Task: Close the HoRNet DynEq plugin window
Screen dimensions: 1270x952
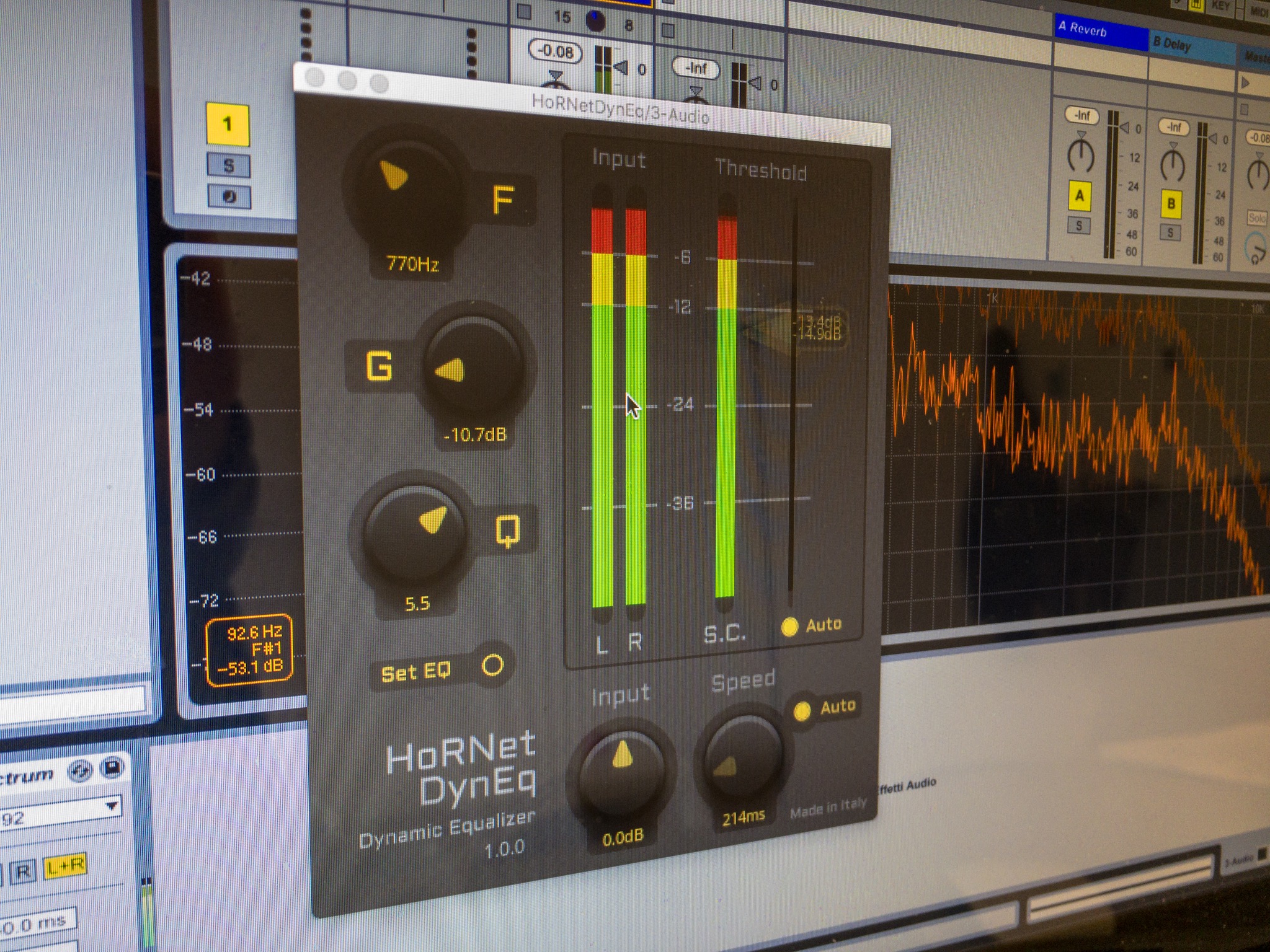Action: 316,78
